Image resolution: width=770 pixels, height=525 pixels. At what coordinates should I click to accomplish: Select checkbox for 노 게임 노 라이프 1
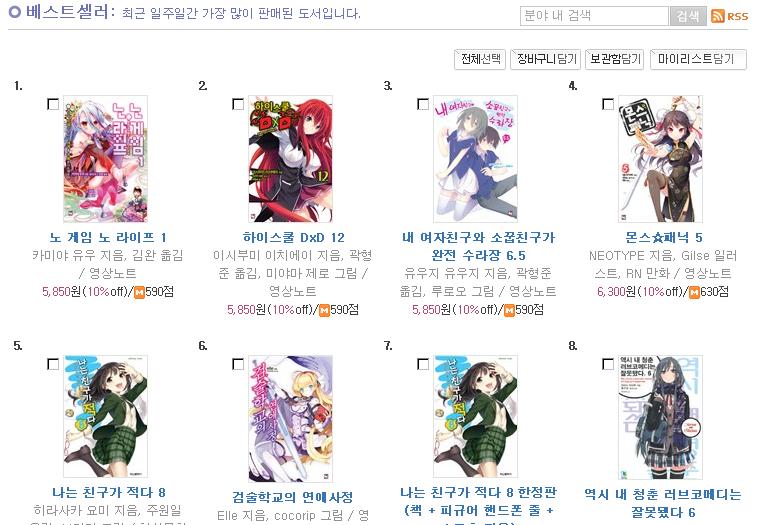point(53,104)
